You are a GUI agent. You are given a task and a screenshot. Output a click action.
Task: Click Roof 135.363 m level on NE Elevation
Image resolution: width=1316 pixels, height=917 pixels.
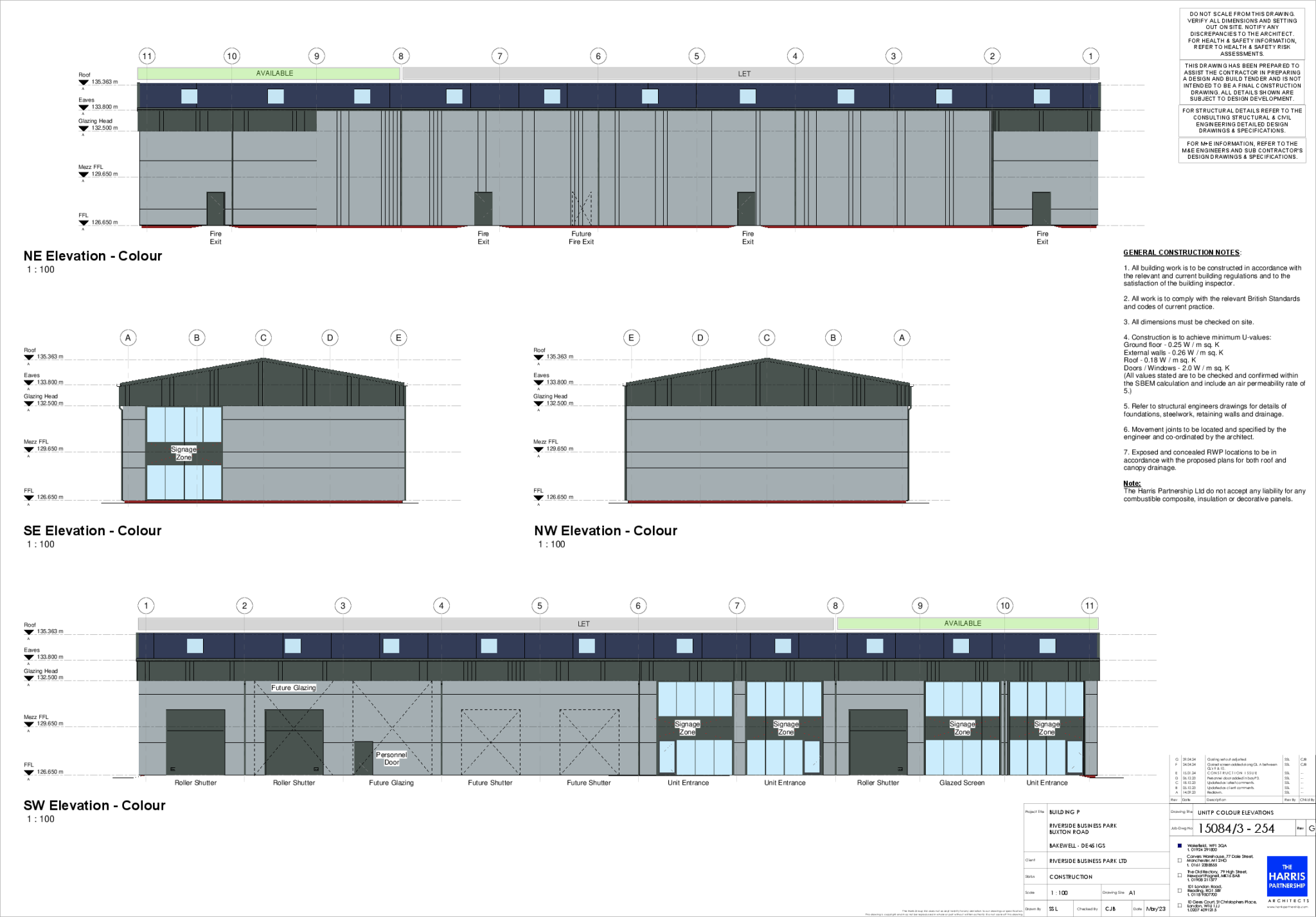click(98, 79)
